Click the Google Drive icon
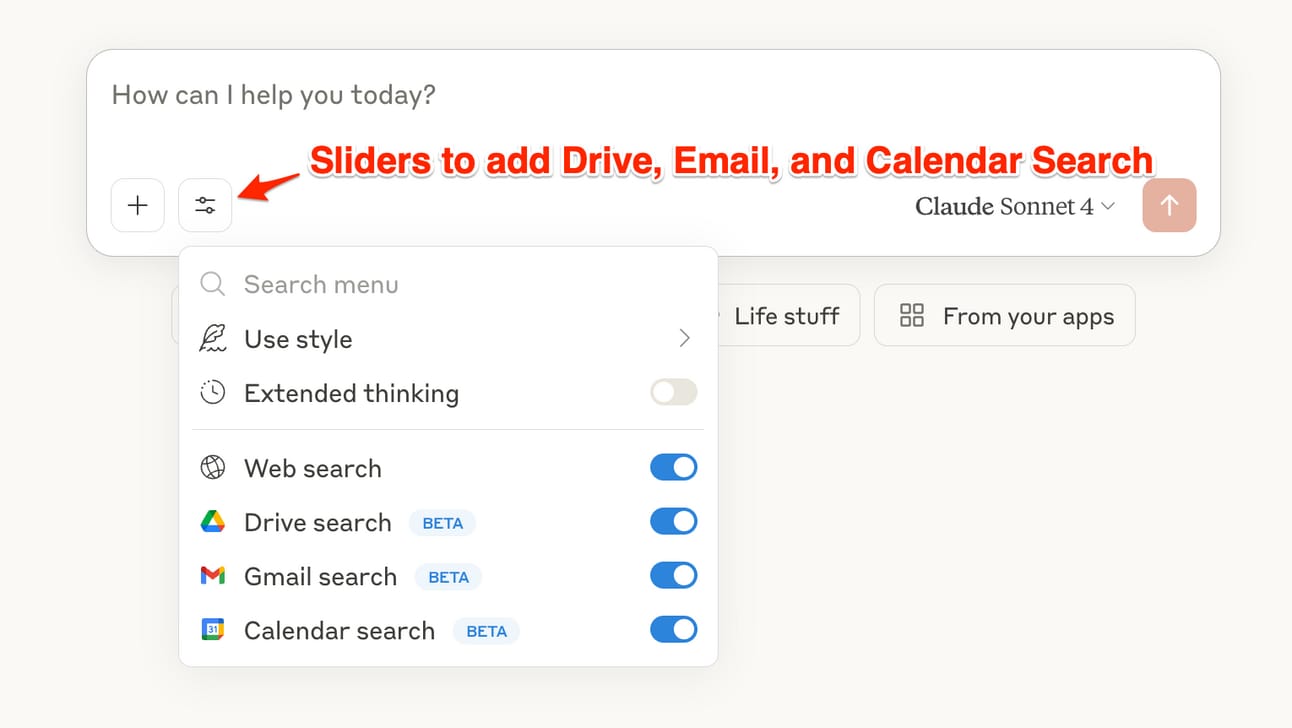Image resolution: width=1292 pixels, height=728 pixels. tap(212, 522)
